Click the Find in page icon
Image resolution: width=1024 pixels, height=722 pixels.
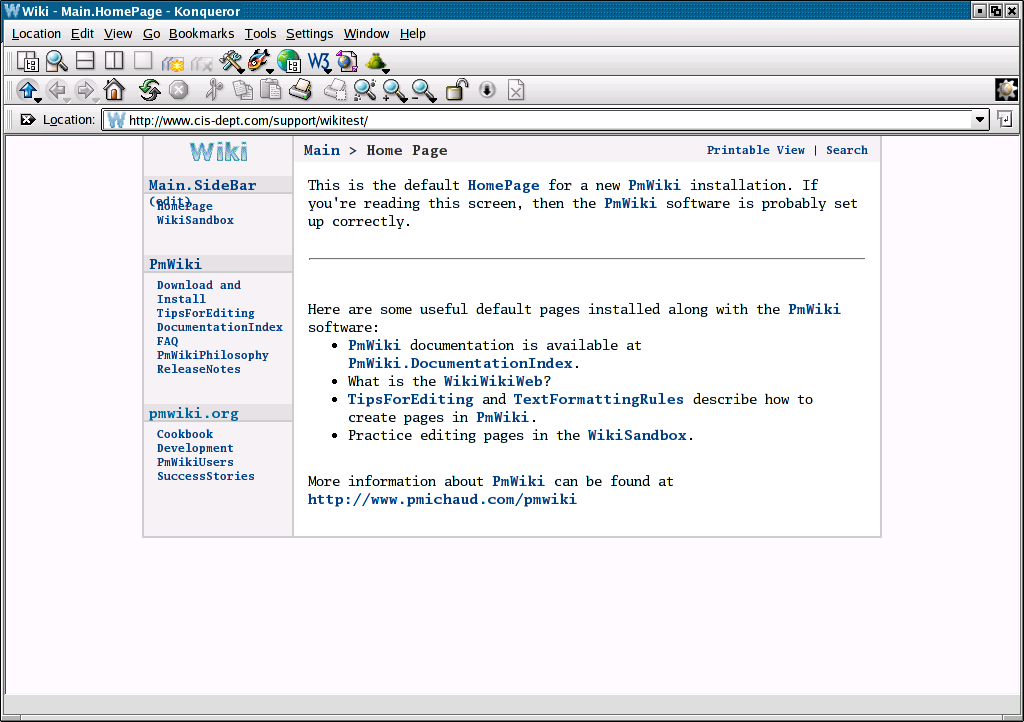(364, 89)
